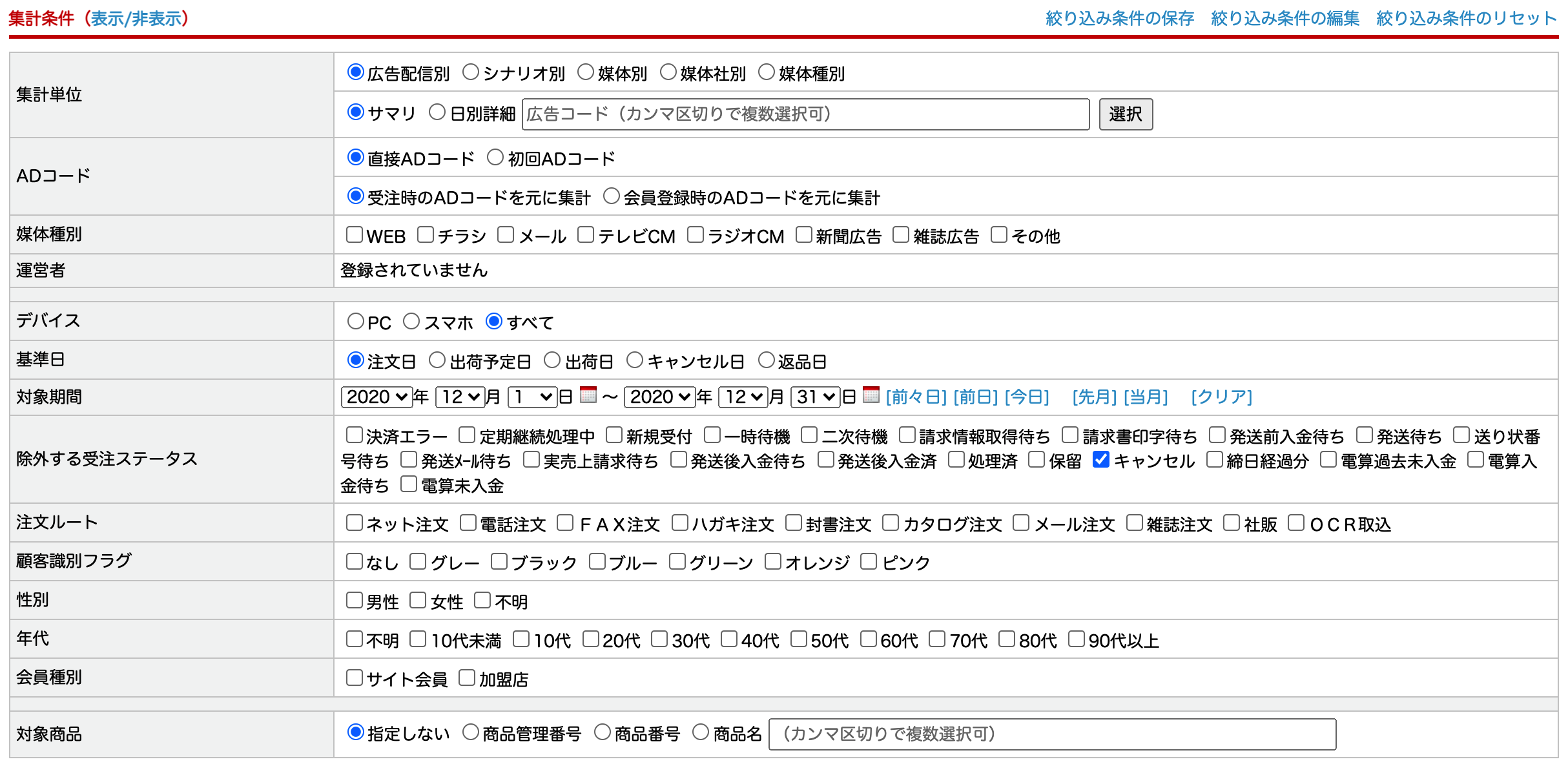Focus the 広告コード input field
This screenshot has height=766, width=1568.
805,114
